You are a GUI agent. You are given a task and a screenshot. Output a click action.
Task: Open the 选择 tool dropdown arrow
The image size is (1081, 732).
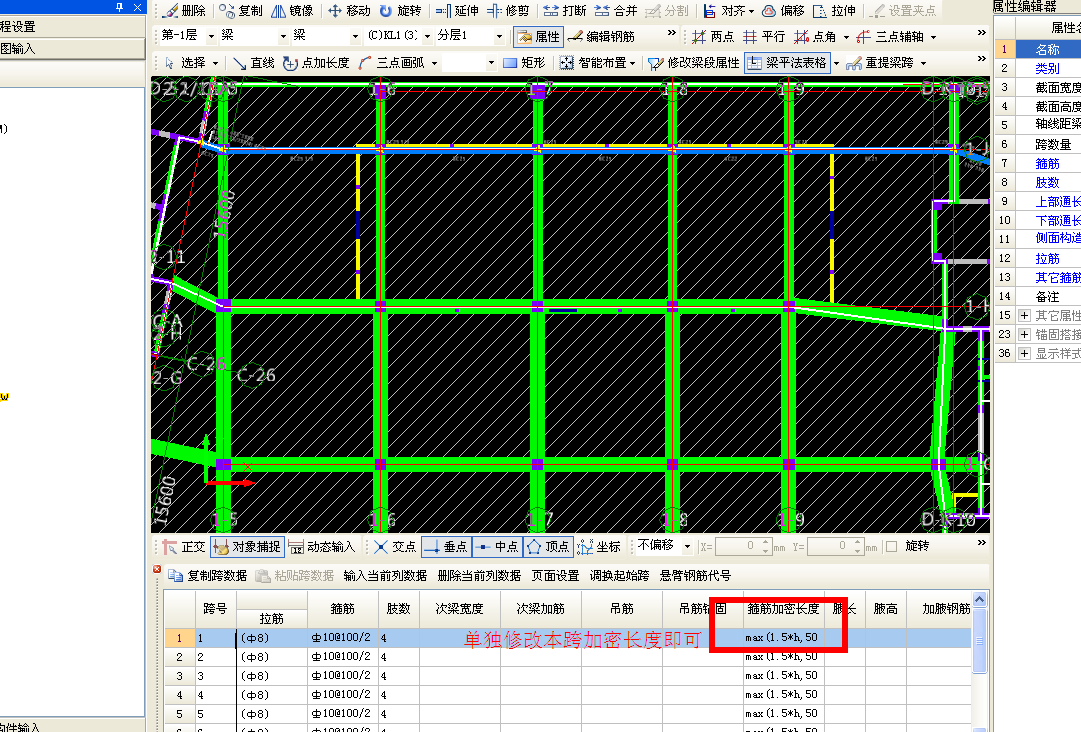click(x=215, y=63)
